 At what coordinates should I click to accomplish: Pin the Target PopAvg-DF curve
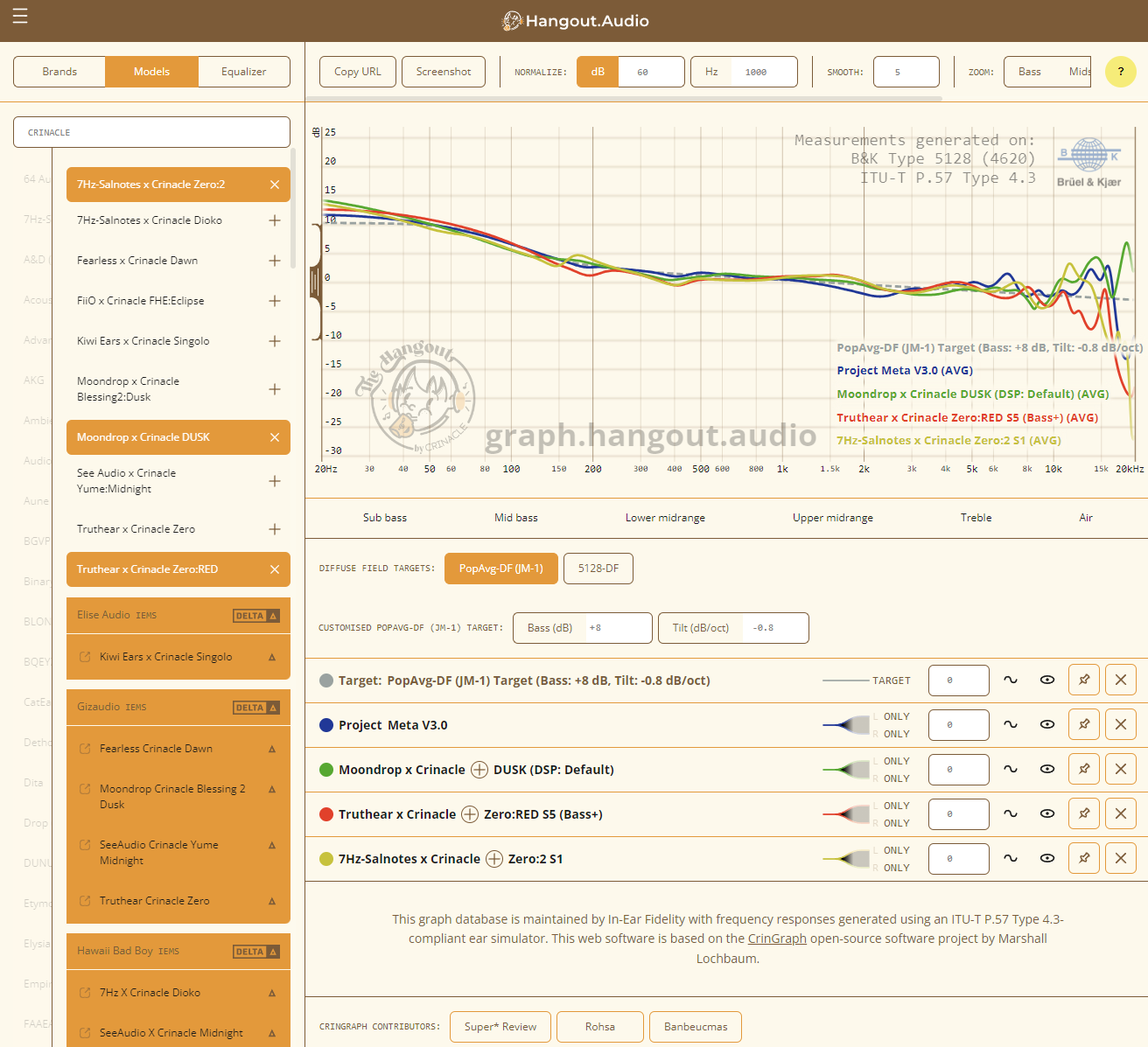pyautogui.click(x=1084, y=680)
